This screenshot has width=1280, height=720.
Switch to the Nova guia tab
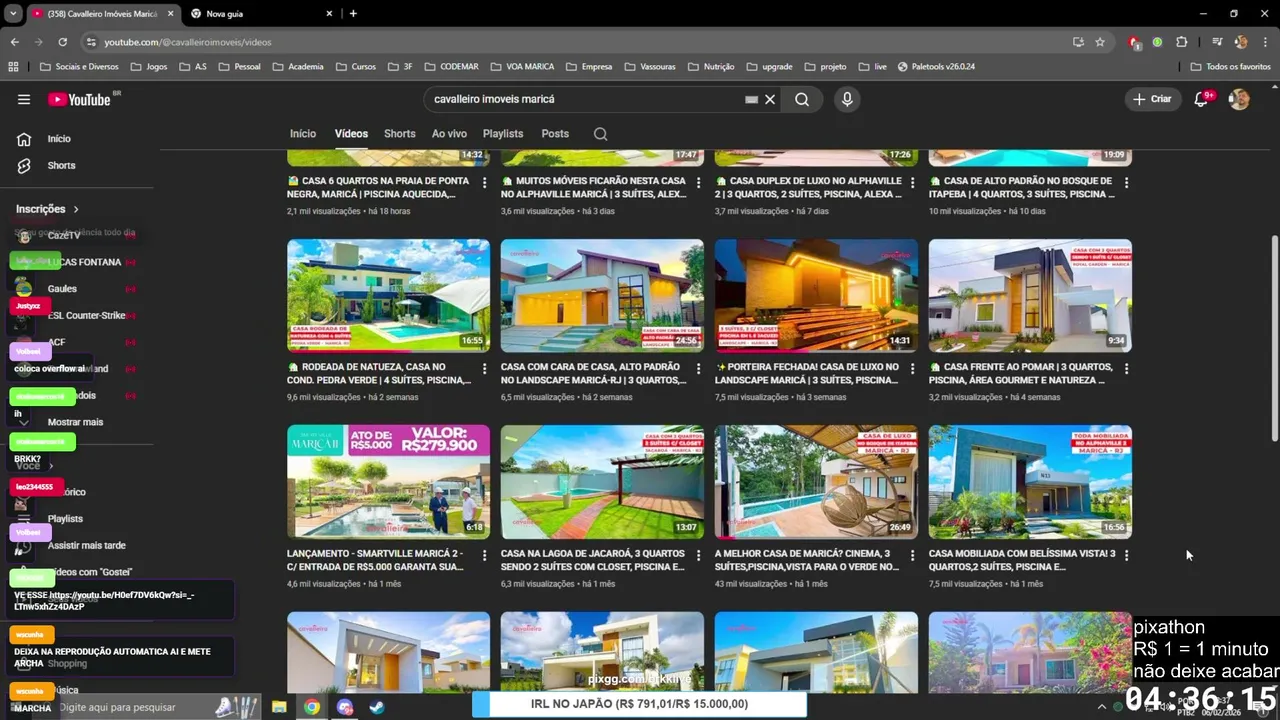pyautogui.click(x=261, y=14)
